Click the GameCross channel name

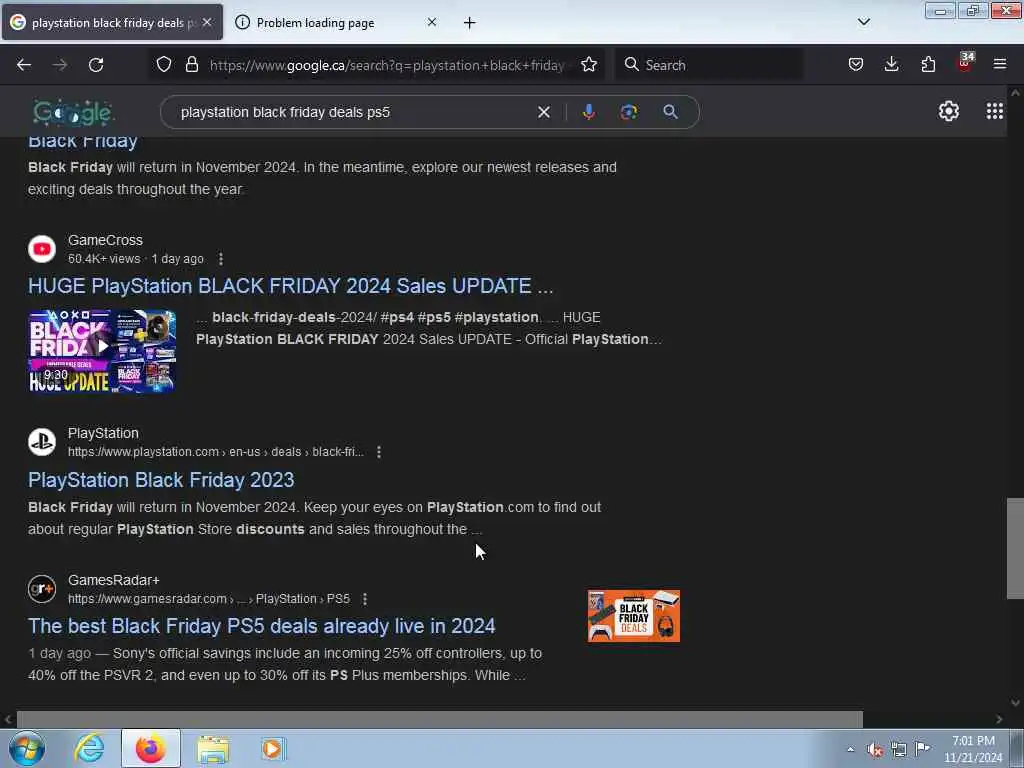[105, 240]
